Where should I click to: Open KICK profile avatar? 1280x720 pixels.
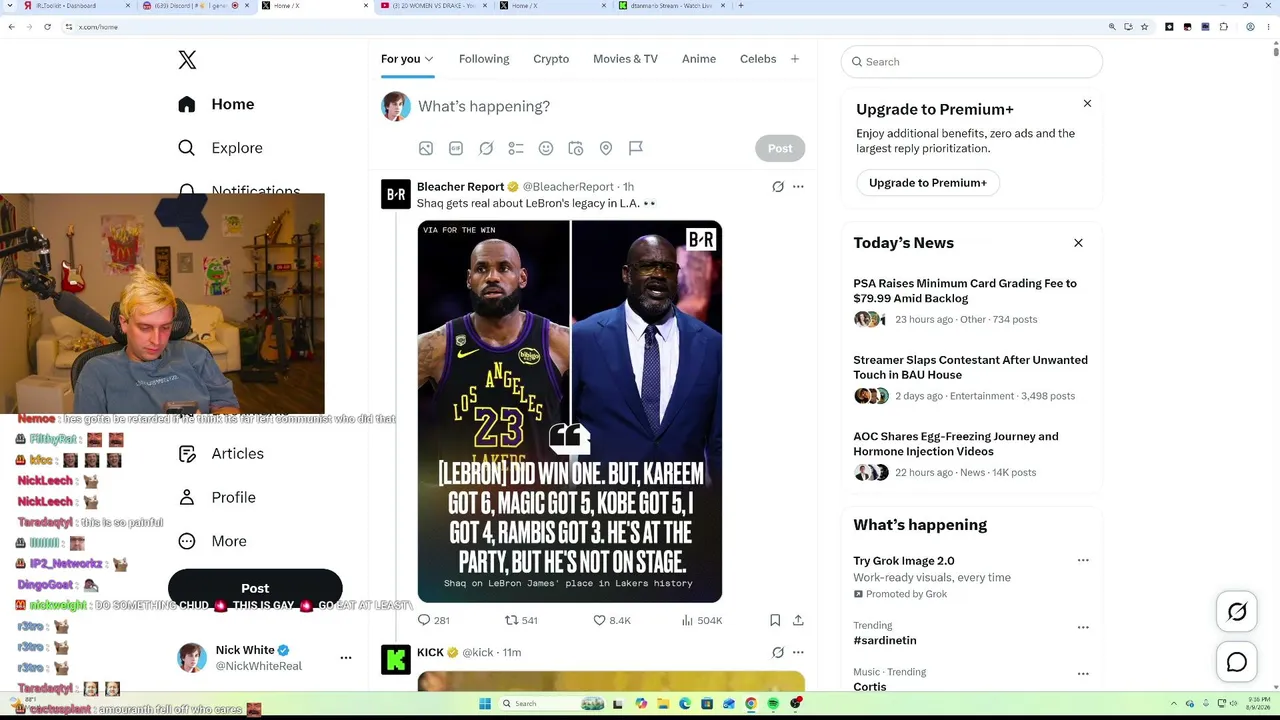tap(396, 660)
